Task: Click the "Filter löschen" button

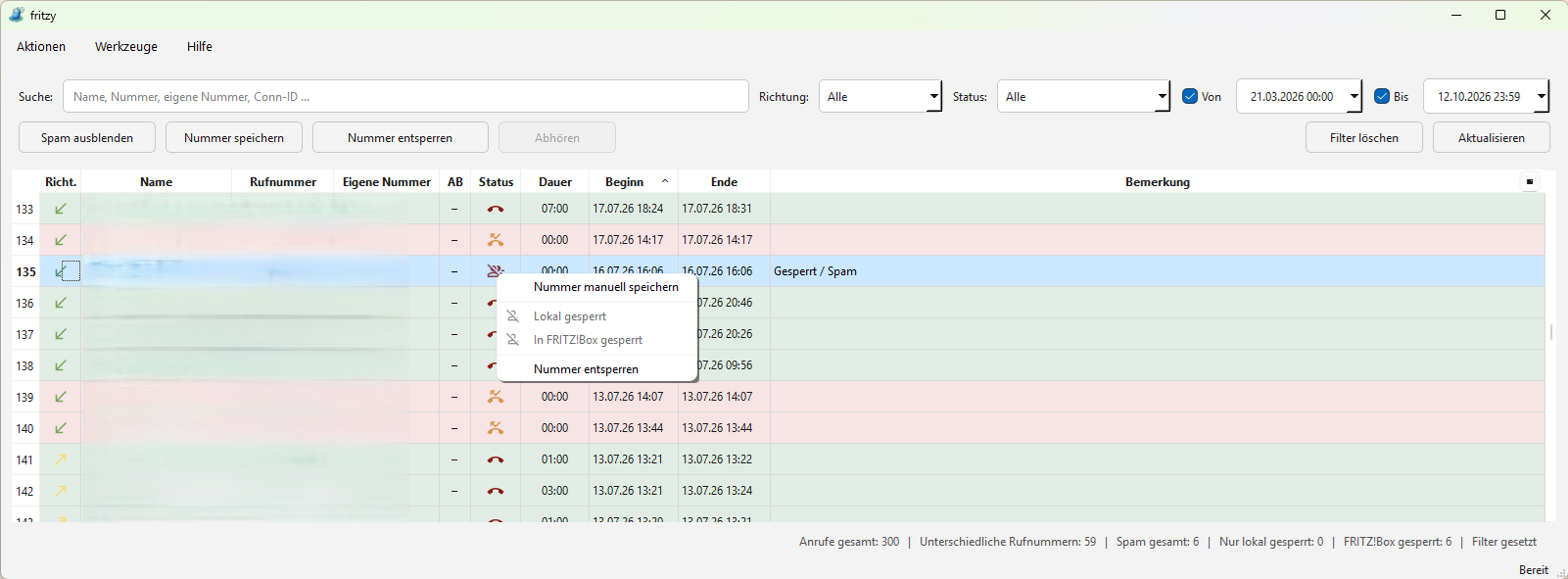Action: click(x=1364, y=137)
